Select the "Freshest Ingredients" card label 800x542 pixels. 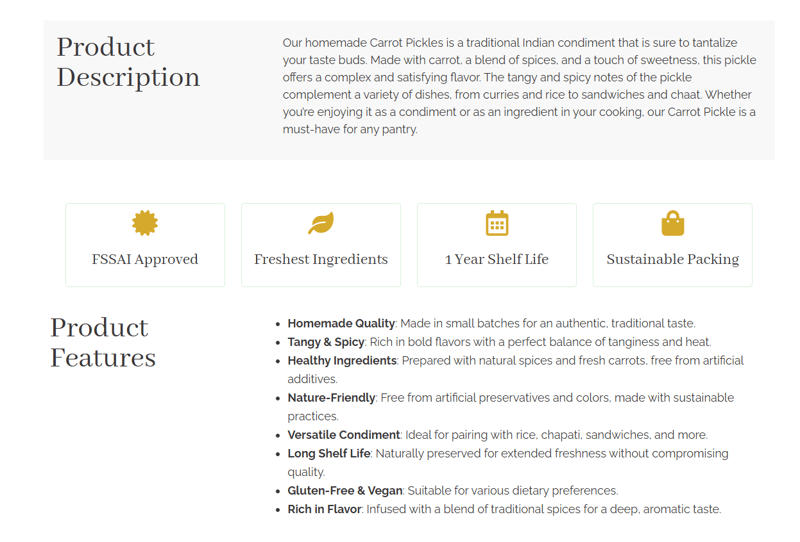click(x=321, y=259)
